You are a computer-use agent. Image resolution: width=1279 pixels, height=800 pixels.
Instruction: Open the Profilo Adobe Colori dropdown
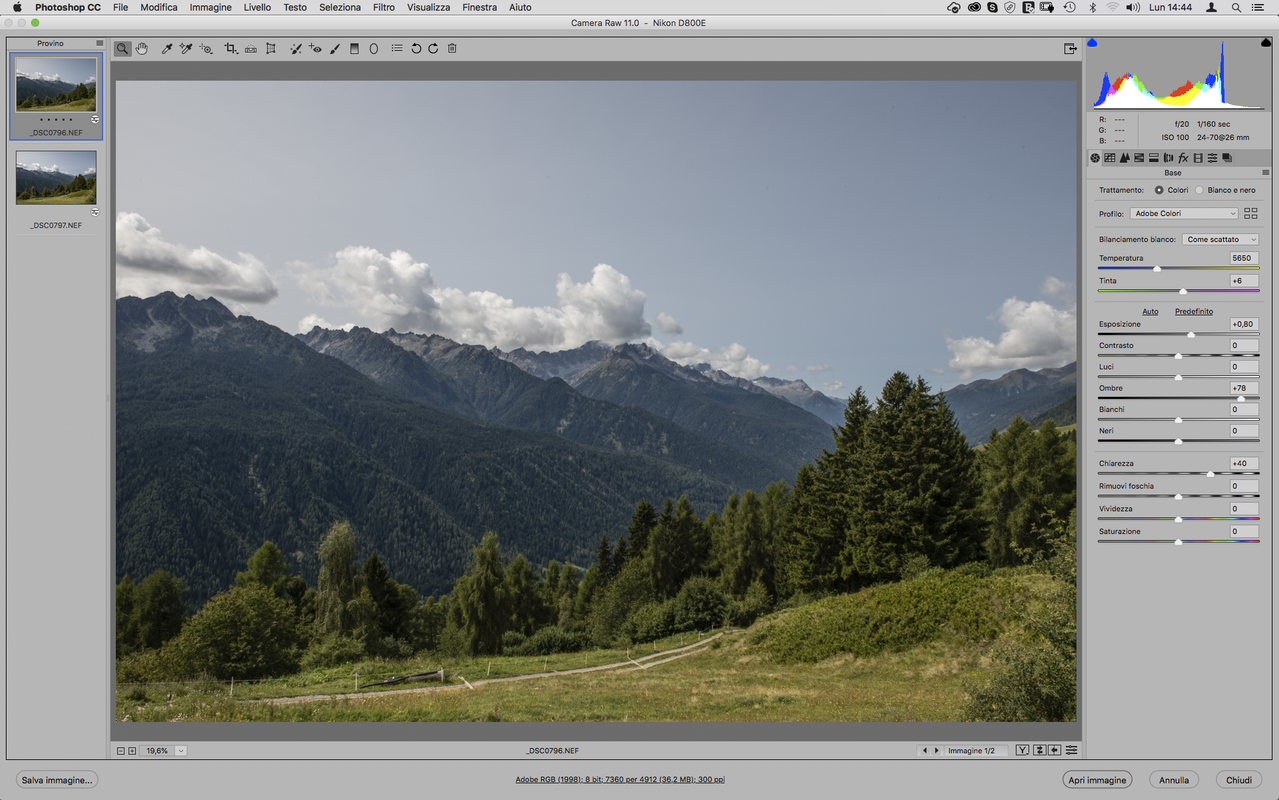1184,213
